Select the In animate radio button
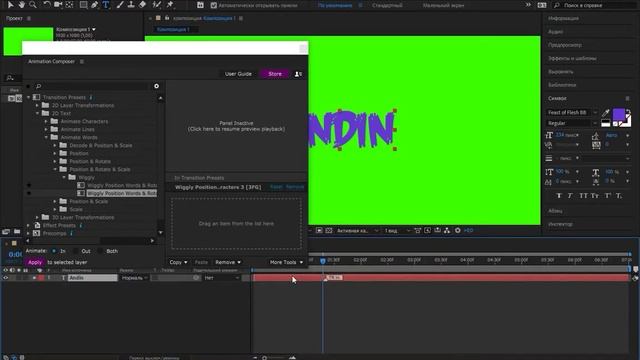This screenshot has width=640, height=360. (x=54, y=251)
